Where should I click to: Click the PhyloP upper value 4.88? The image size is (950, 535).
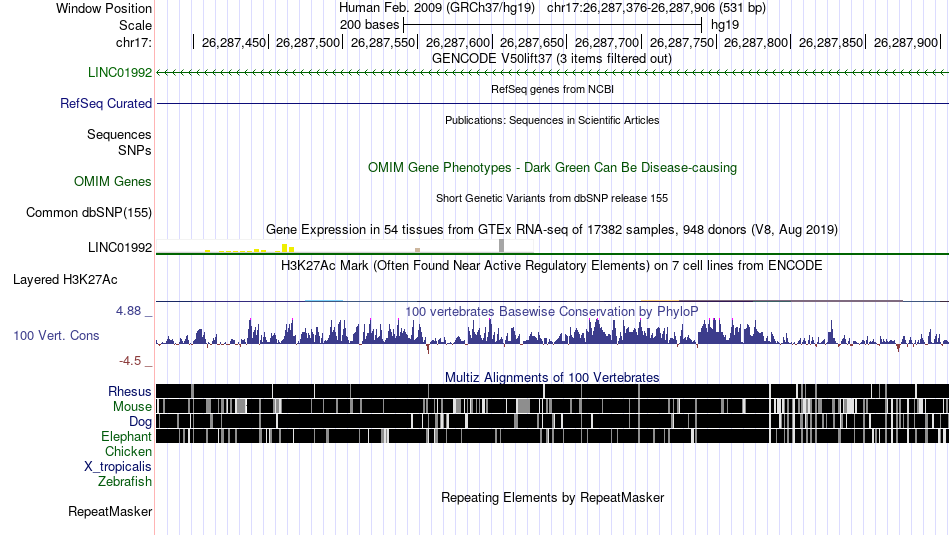pos(128,311)
